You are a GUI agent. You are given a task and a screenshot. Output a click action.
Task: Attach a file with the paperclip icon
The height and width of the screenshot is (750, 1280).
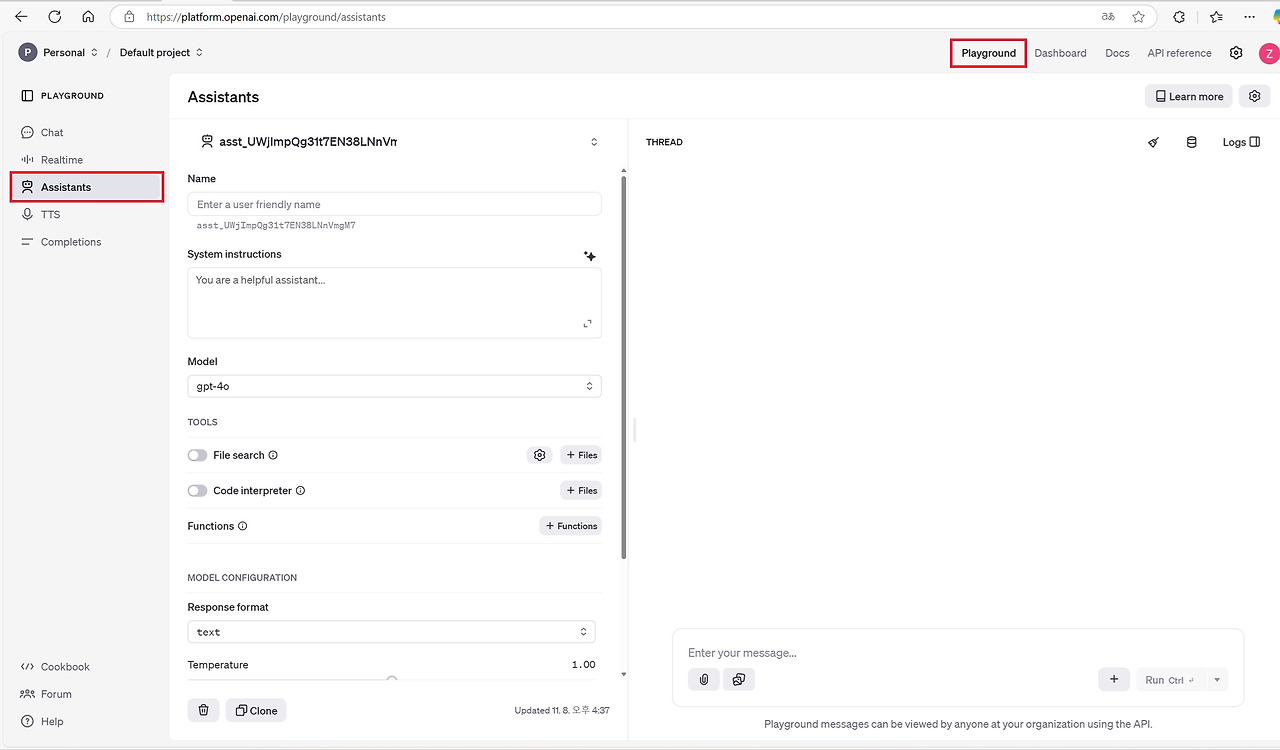[704, 680]
